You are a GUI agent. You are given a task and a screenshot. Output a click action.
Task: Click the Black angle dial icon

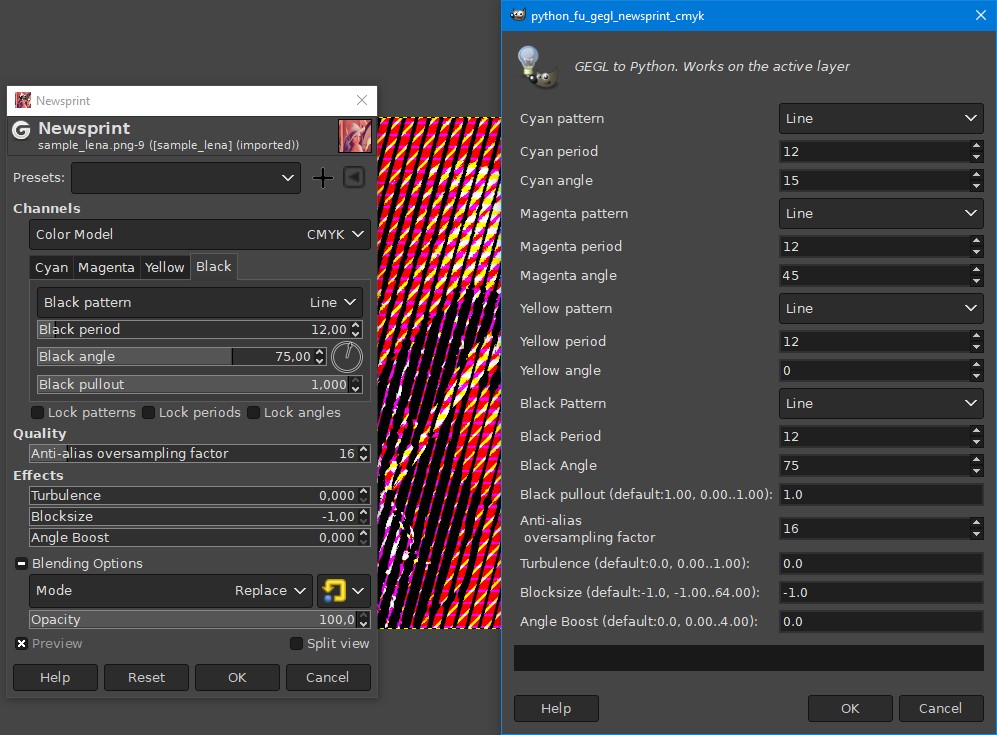347,357
